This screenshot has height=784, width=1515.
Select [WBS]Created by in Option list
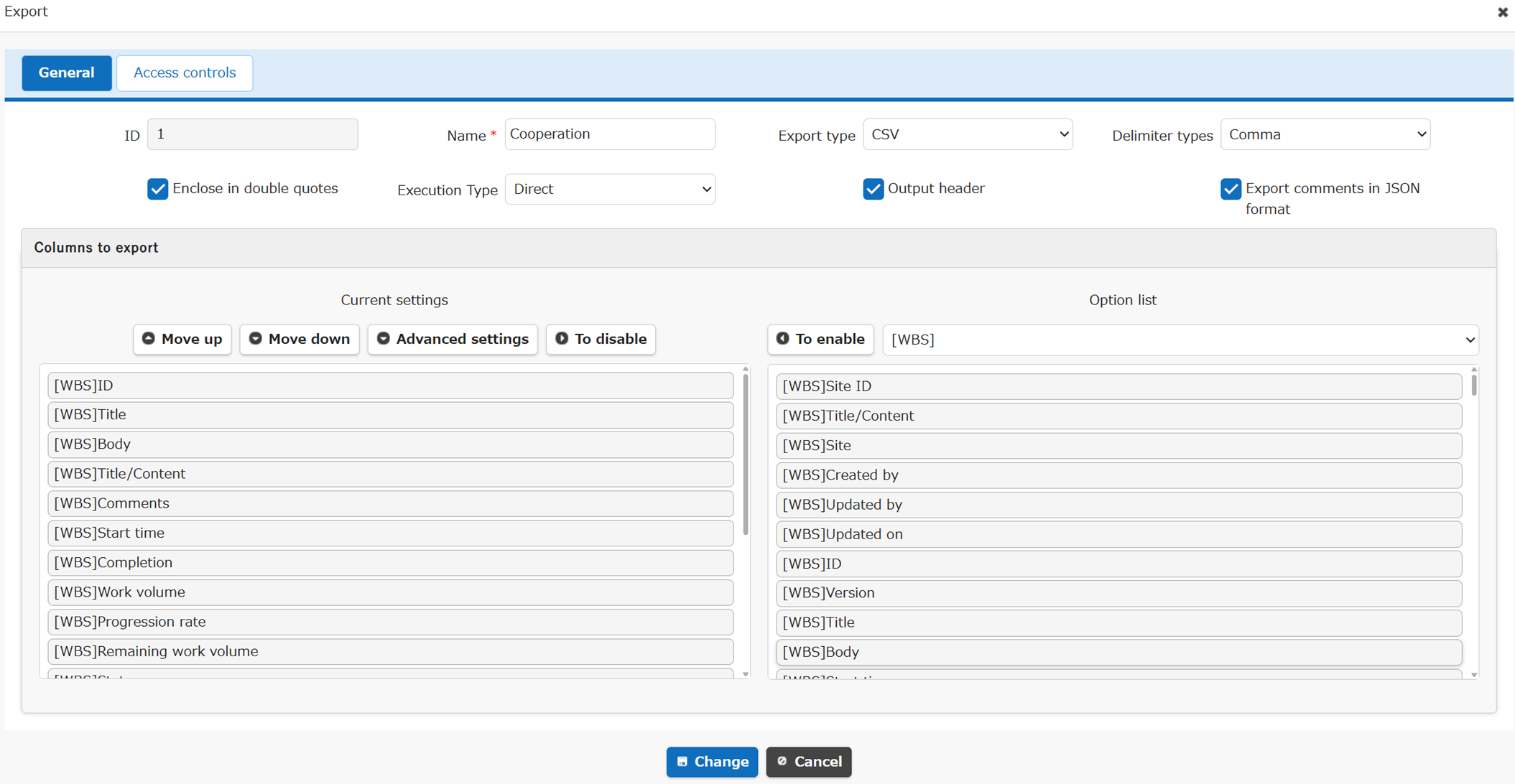(1119, 475)
